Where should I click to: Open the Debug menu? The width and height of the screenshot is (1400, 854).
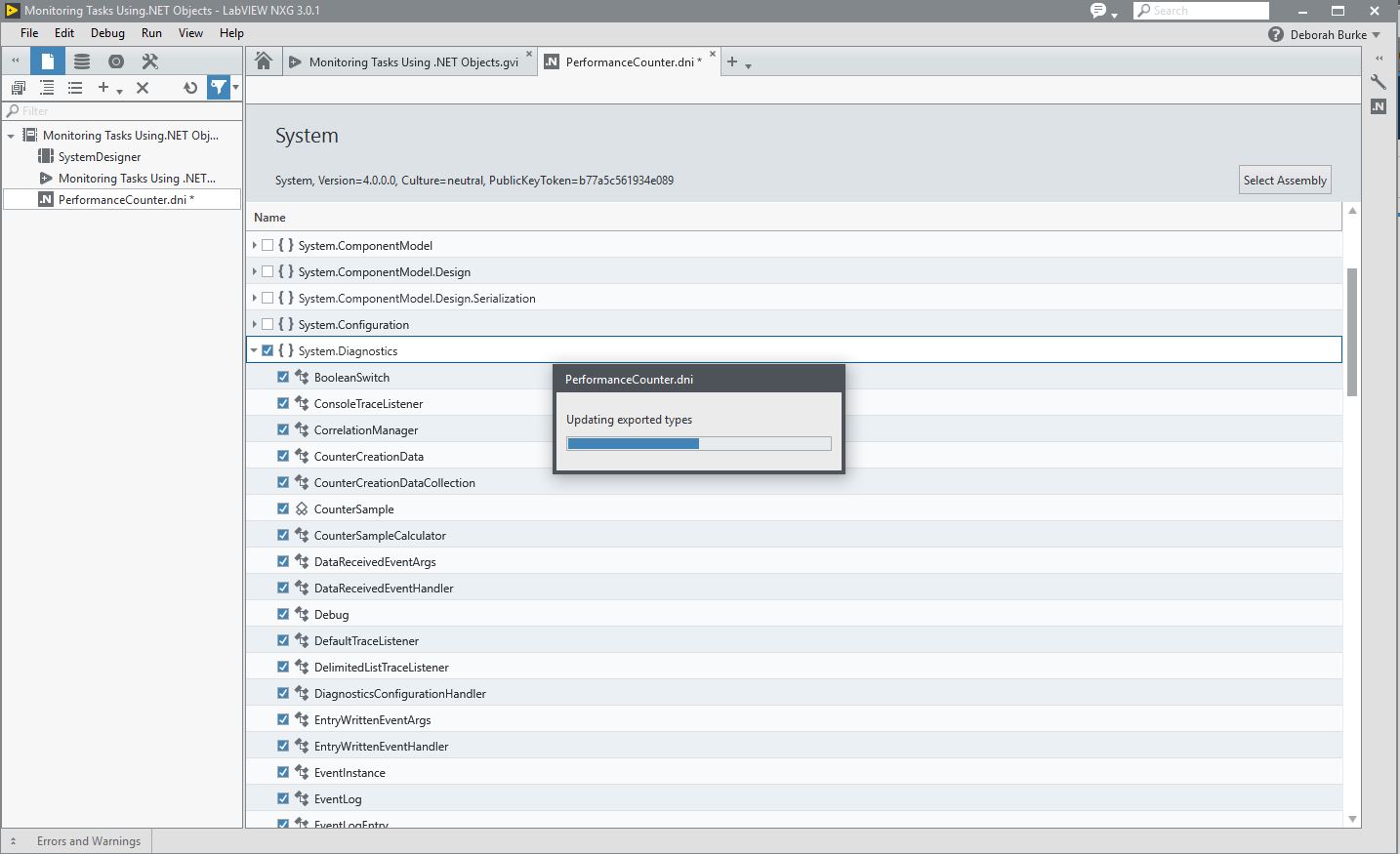pos(107,32)
